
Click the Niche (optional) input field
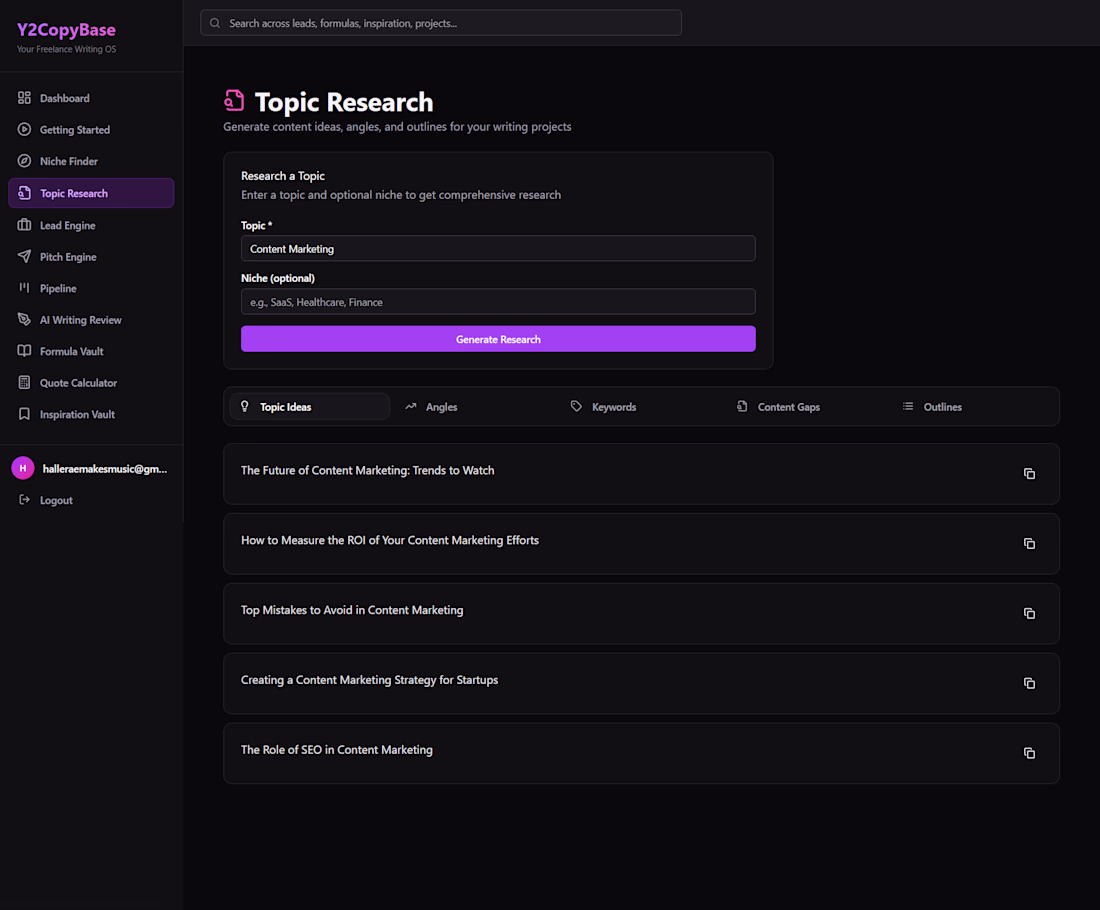point(498,302)
